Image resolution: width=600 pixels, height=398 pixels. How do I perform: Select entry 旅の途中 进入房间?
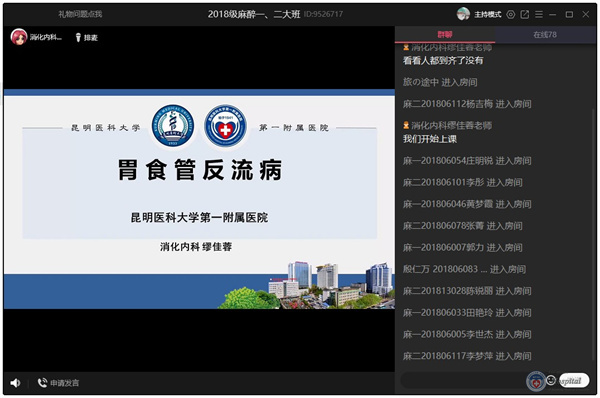(440, 82)
